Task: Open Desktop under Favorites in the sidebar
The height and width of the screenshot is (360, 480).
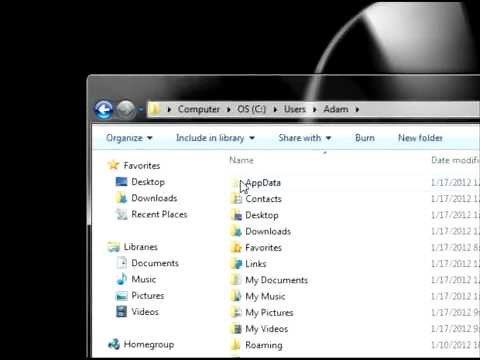Action: (148, 182)
